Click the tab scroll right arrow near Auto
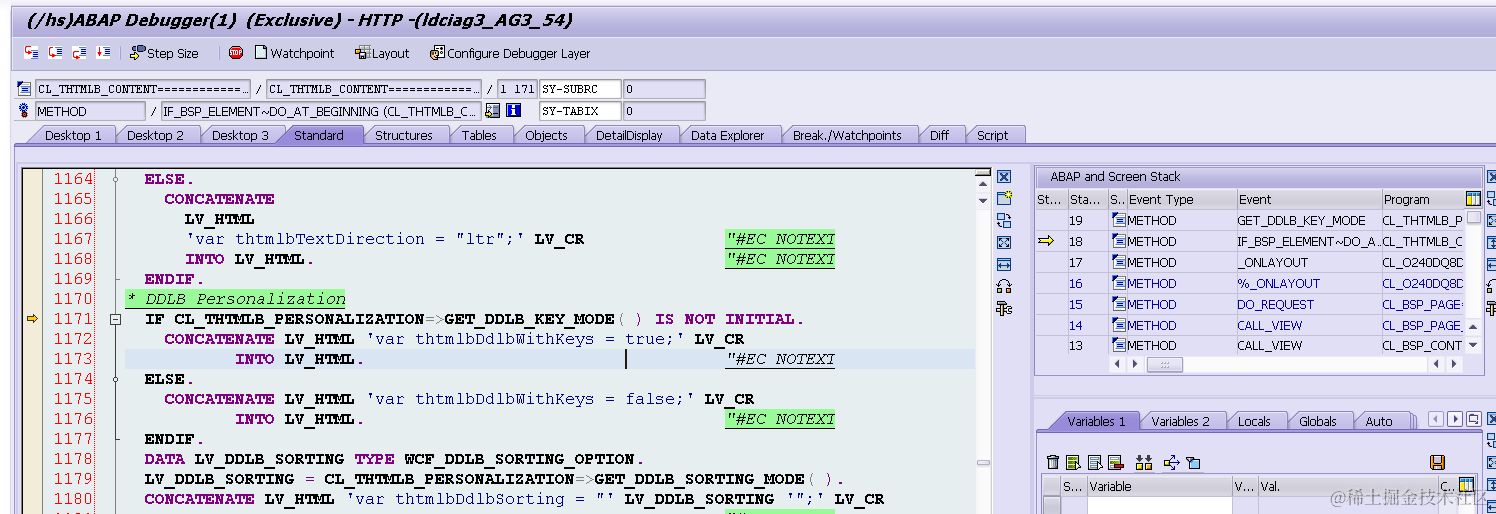 1455,420
